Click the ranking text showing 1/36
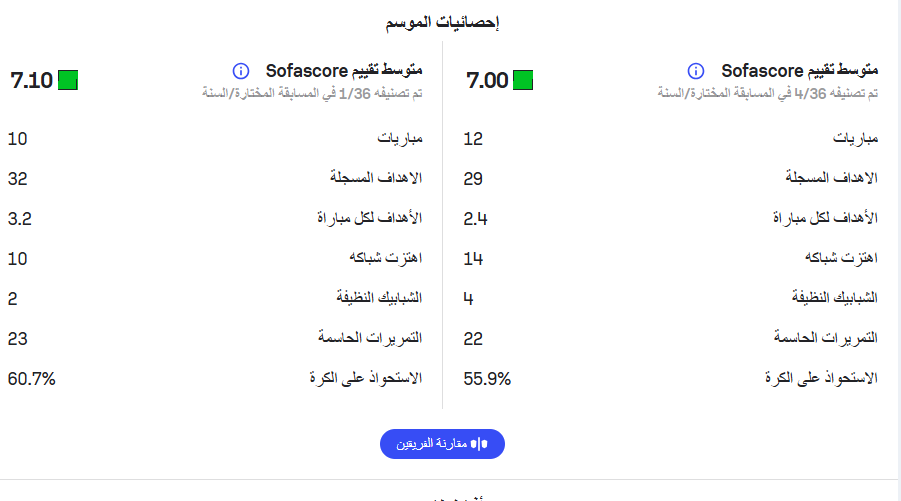Screen dimensions: 901x501 (x=314, y=93)
